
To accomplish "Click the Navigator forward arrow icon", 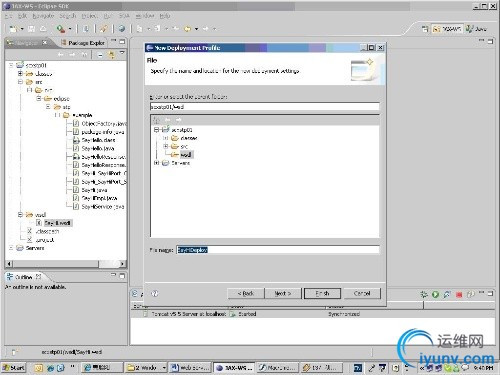I will click(72, 55).
